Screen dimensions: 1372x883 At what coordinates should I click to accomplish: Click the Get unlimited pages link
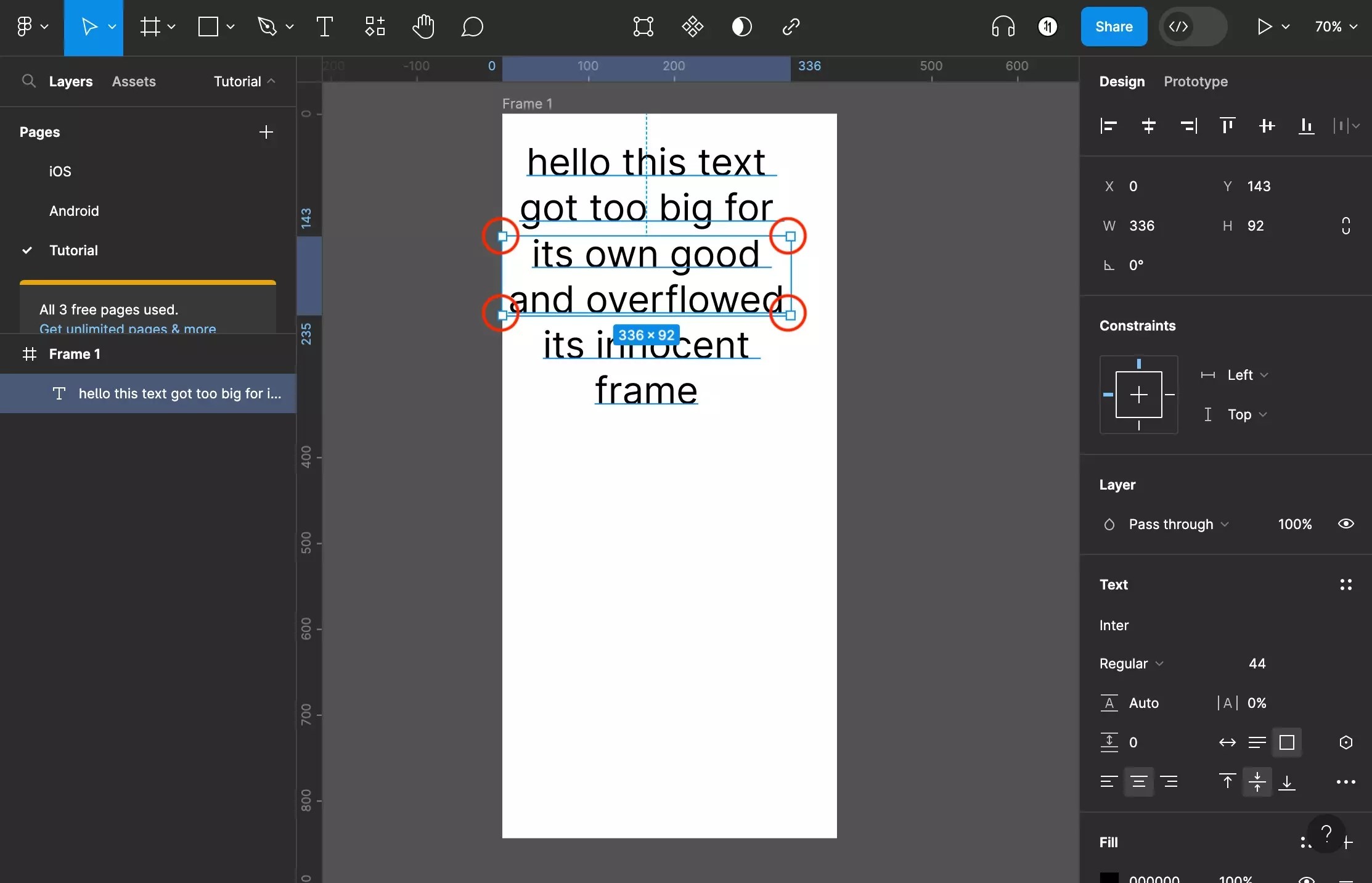[127, 329]
